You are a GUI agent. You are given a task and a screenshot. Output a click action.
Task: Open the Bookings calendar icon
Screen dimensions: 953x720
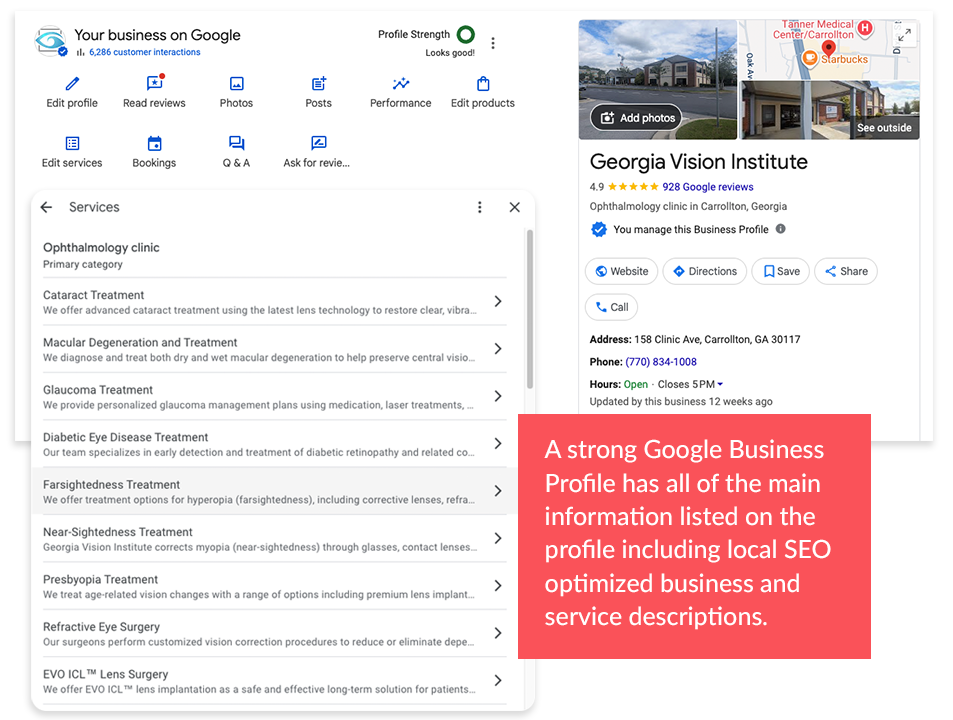pos(154,144)
